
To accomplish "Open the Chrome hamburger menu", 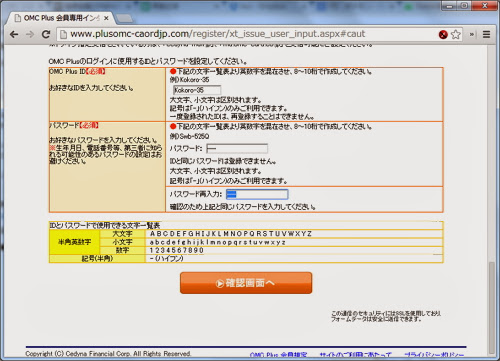I will (487, 34).
